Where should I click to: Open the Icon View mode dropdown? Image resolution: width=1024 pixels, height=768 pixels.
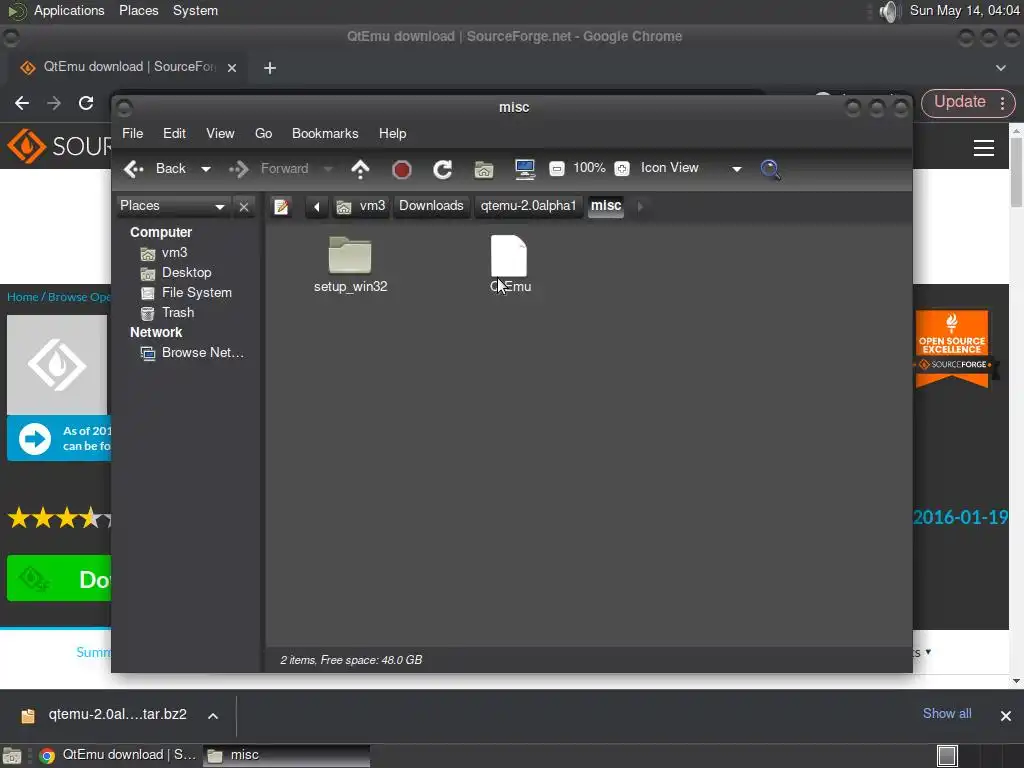tap(691, 168)
